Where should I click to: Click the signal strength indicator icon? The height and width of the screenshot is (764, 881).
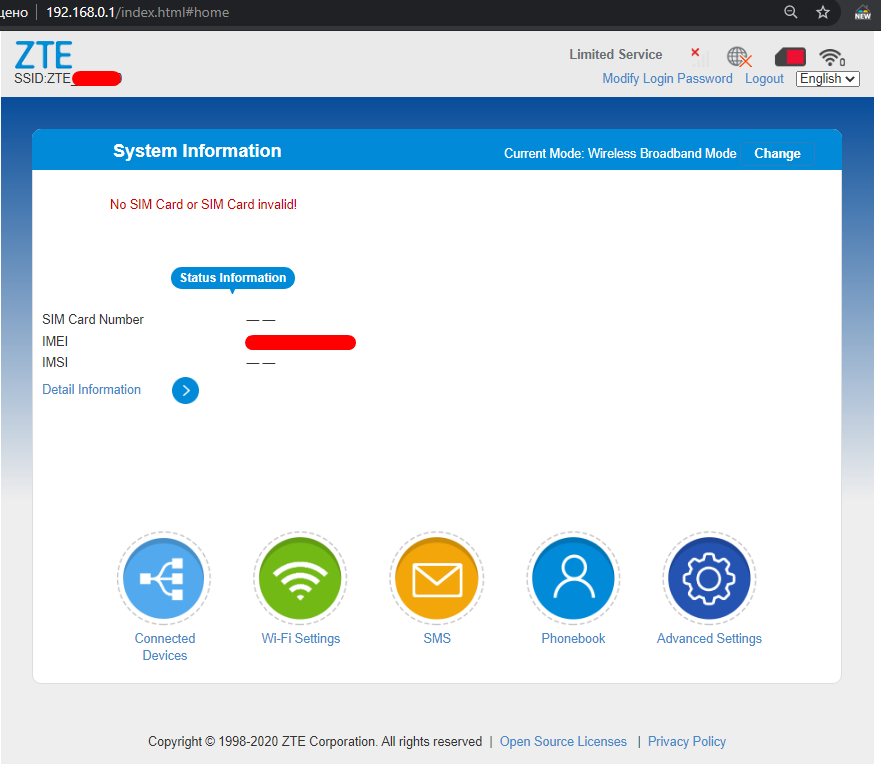(699, 56)
